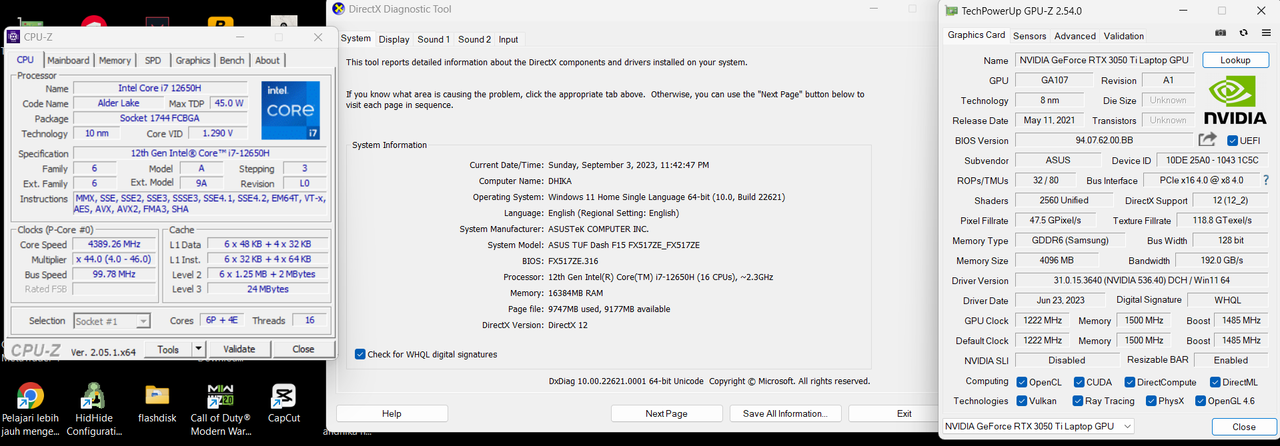
Task: Switch to the Memory tab in CPU-Z
Action: coord(114,60)
